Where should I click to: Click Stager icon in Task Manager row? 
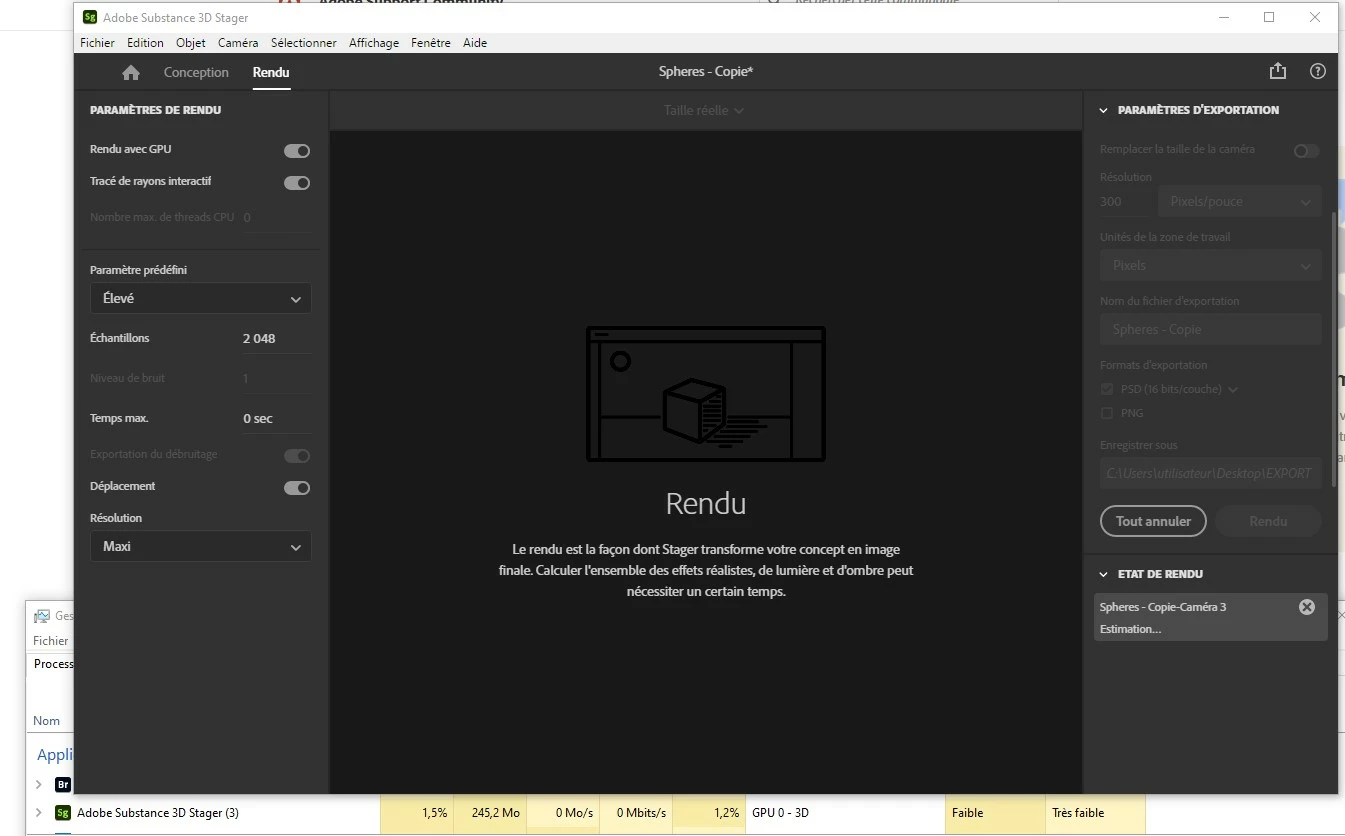coord(63,813)
